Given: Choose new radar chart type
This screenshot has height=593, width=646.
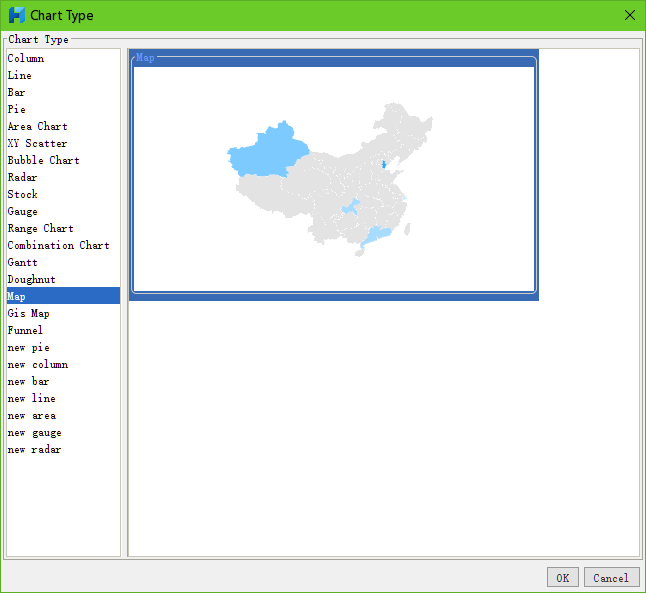Looking at the screenshot, I should [x=63, y=449].
